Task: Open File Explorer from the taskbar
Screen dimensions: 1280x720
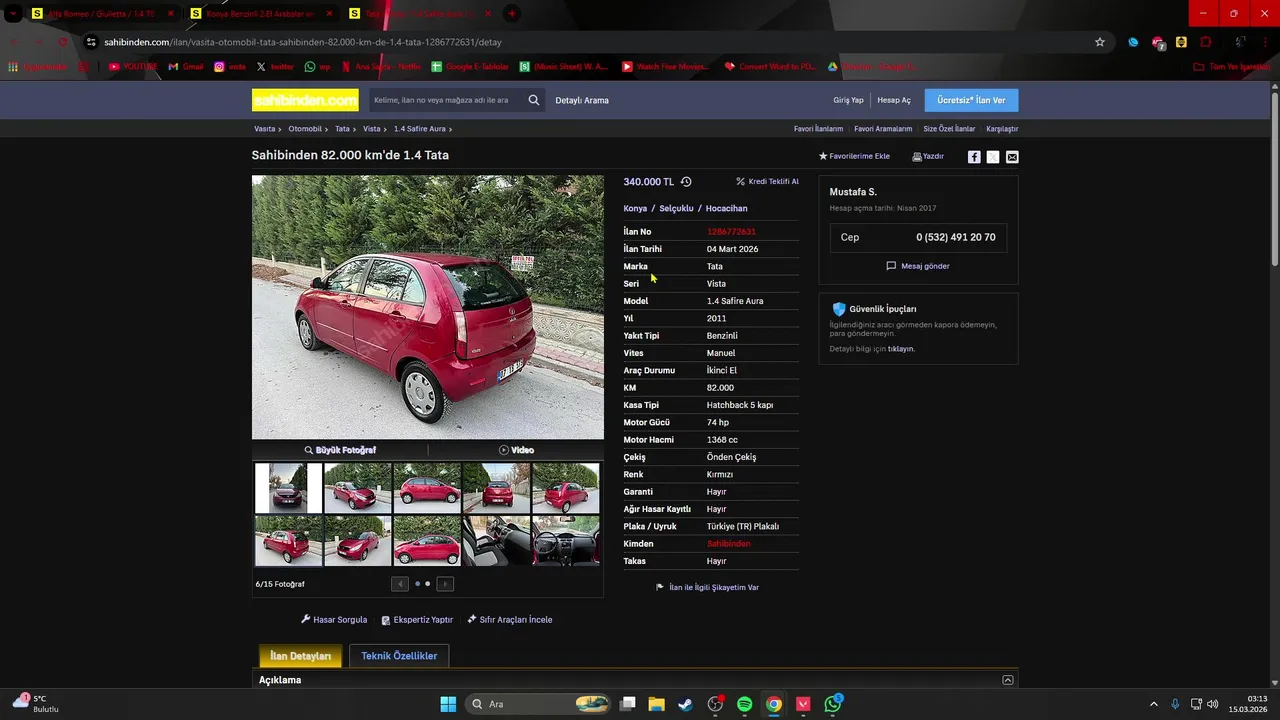Action: (656, 704)
